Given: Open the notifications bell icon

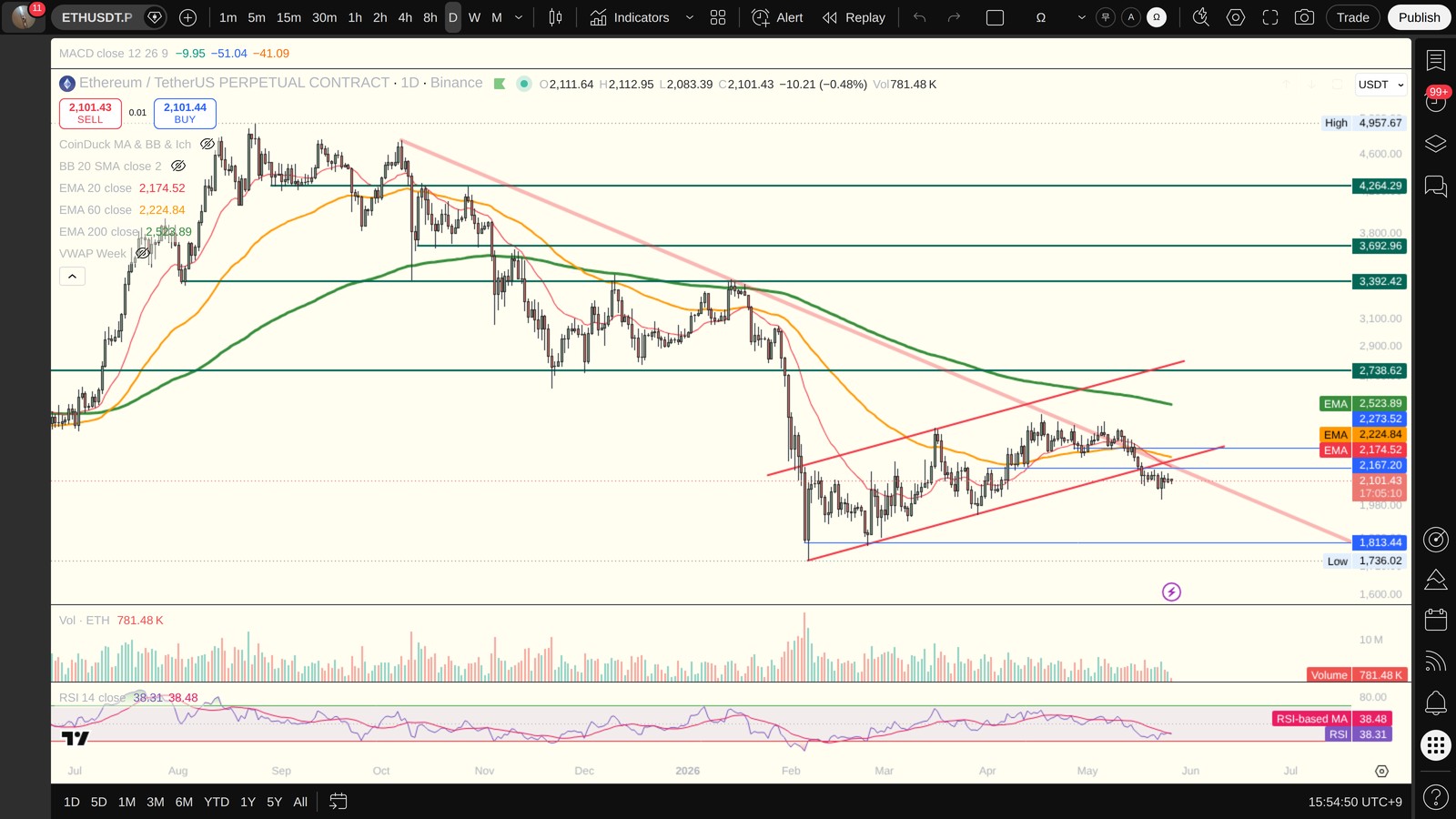Looking at the screenshot, I should 1436,703.
